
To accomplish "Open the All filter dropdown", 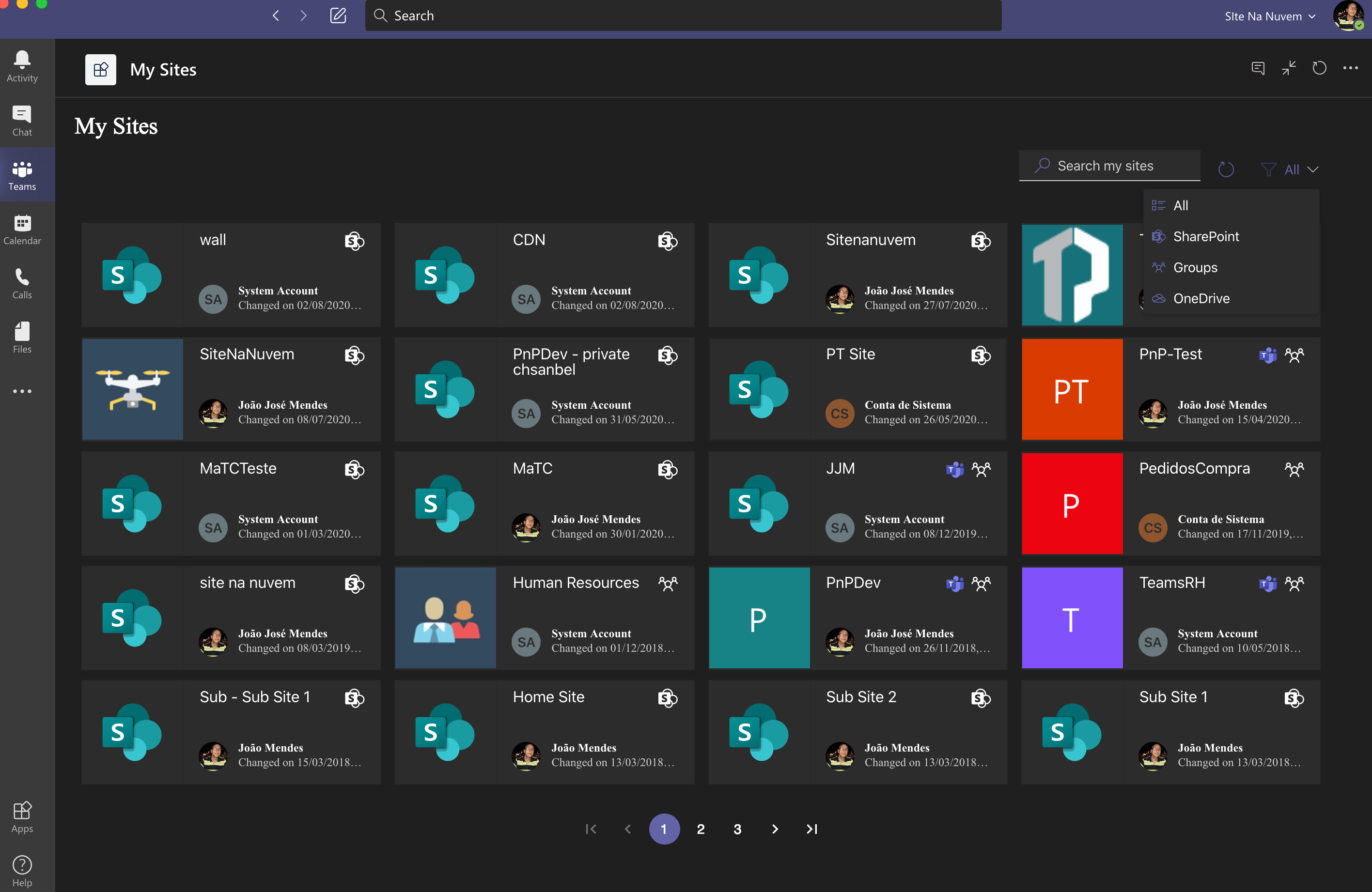I will click(x=1290, y=169).
